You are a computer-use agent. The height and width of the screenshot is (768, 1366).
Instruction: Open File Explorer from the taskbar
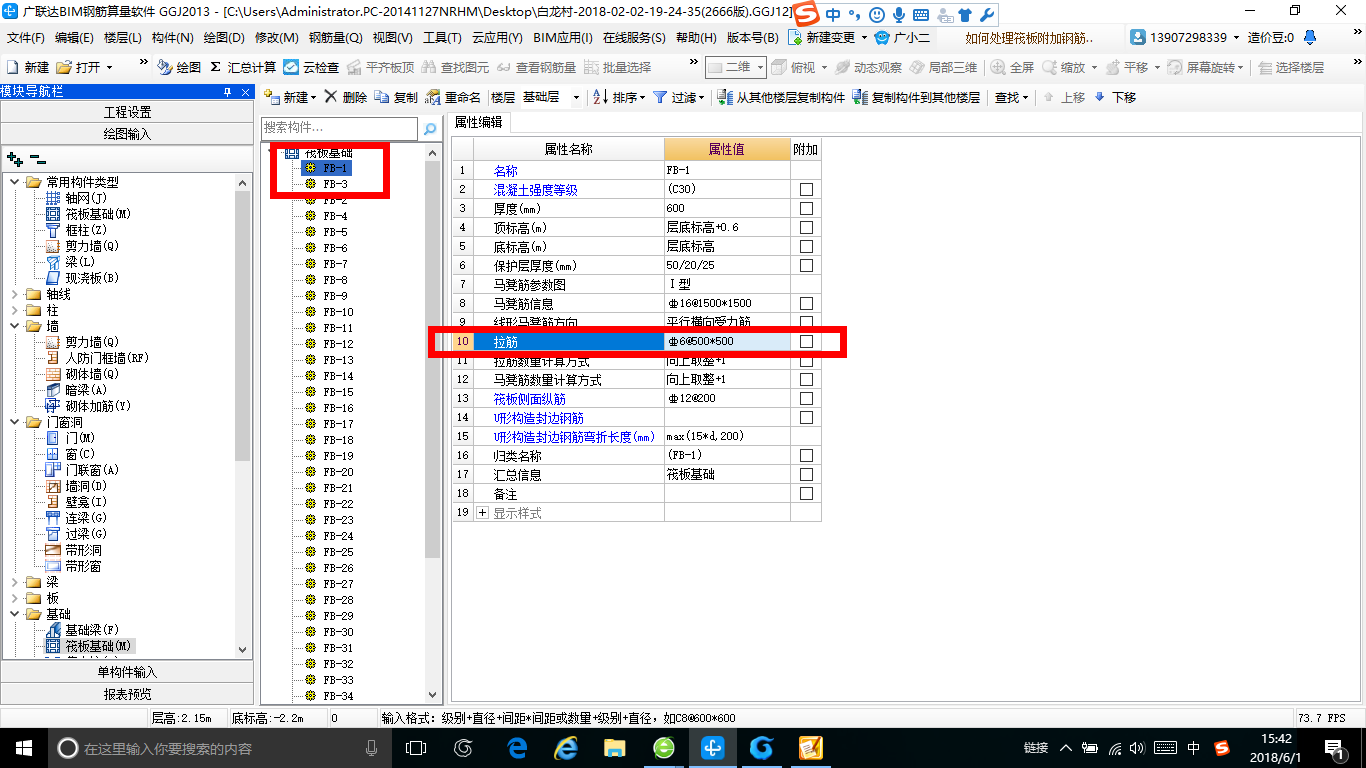[614, 747]
